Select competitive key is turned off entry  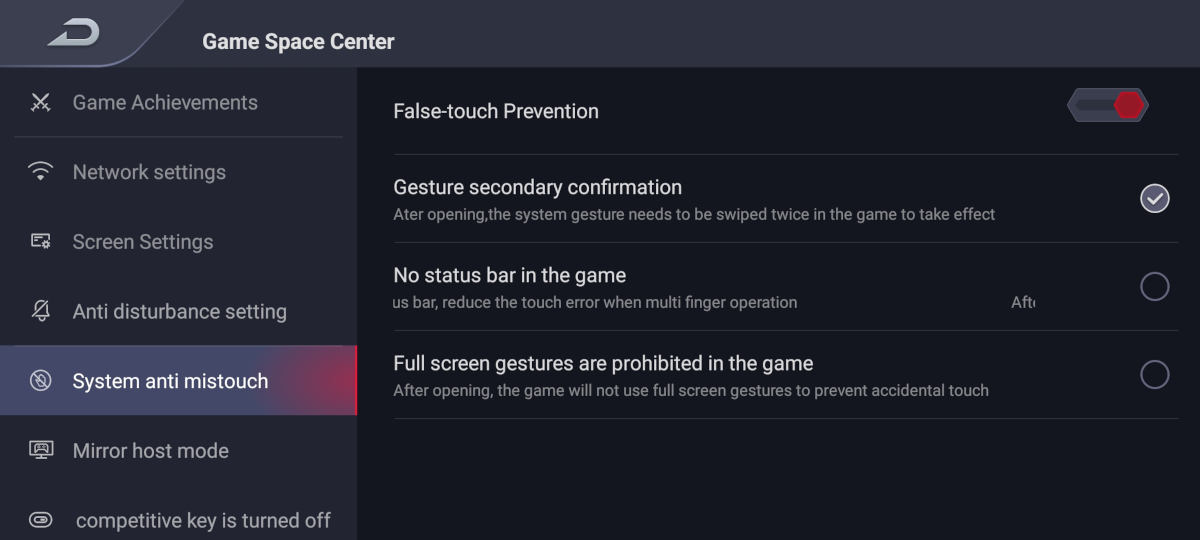(x=203, y=521)
